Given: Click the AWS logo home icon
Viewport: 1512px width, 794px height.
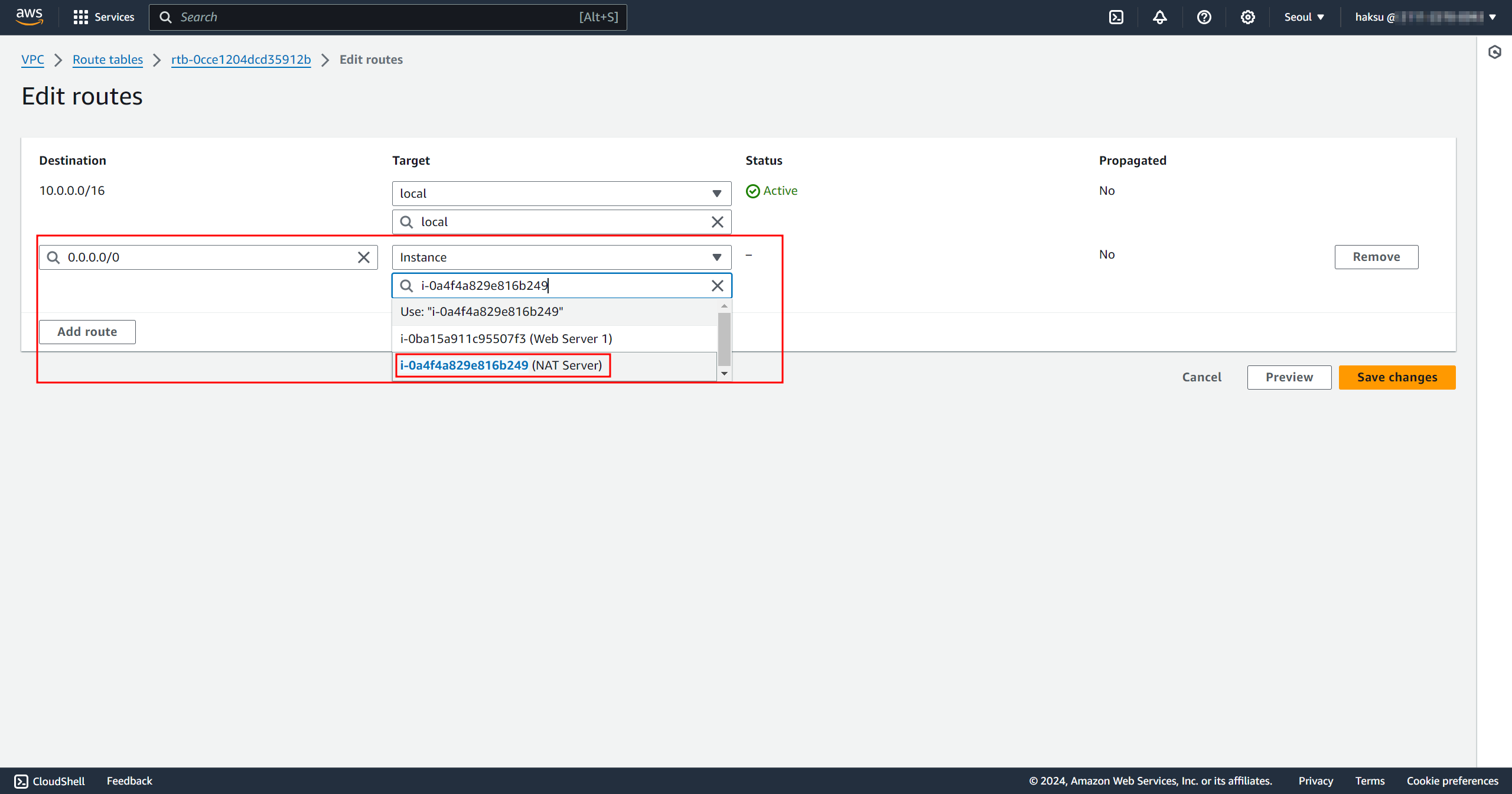Looking at the screenshot, I should click(30, 17).
